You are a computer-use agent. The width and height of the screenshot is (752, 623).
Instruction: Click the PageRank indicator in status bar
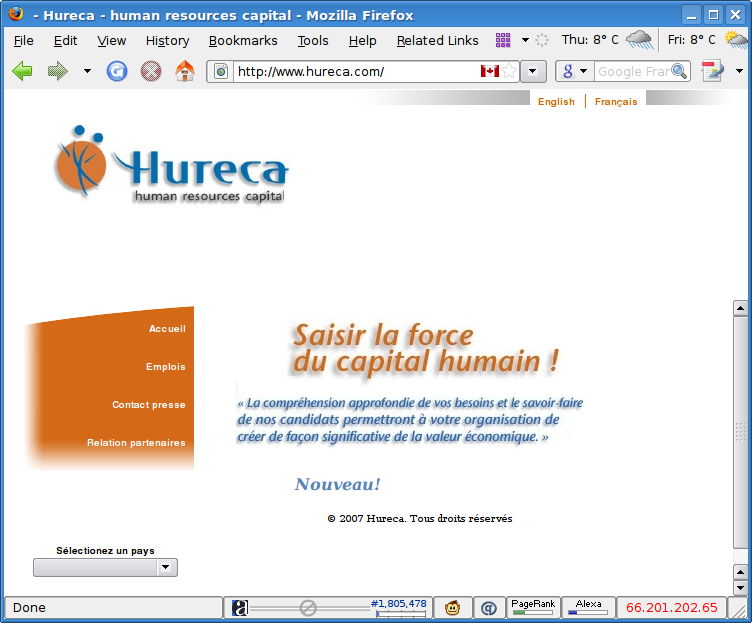tap(533, 607)
